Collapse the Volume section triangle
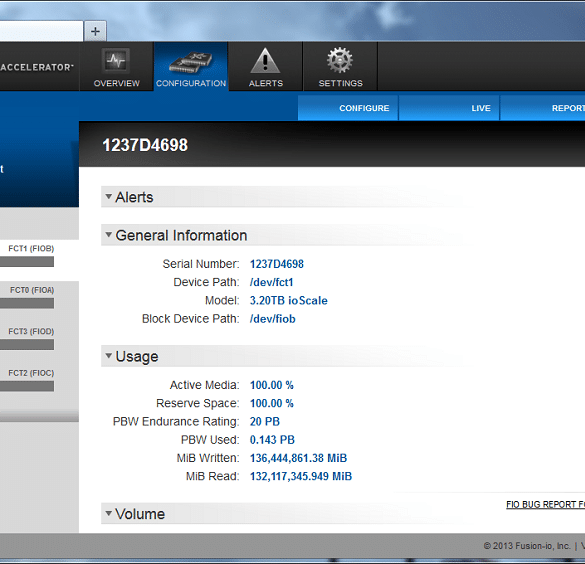 pyautogui.click(x=109, y=513)
